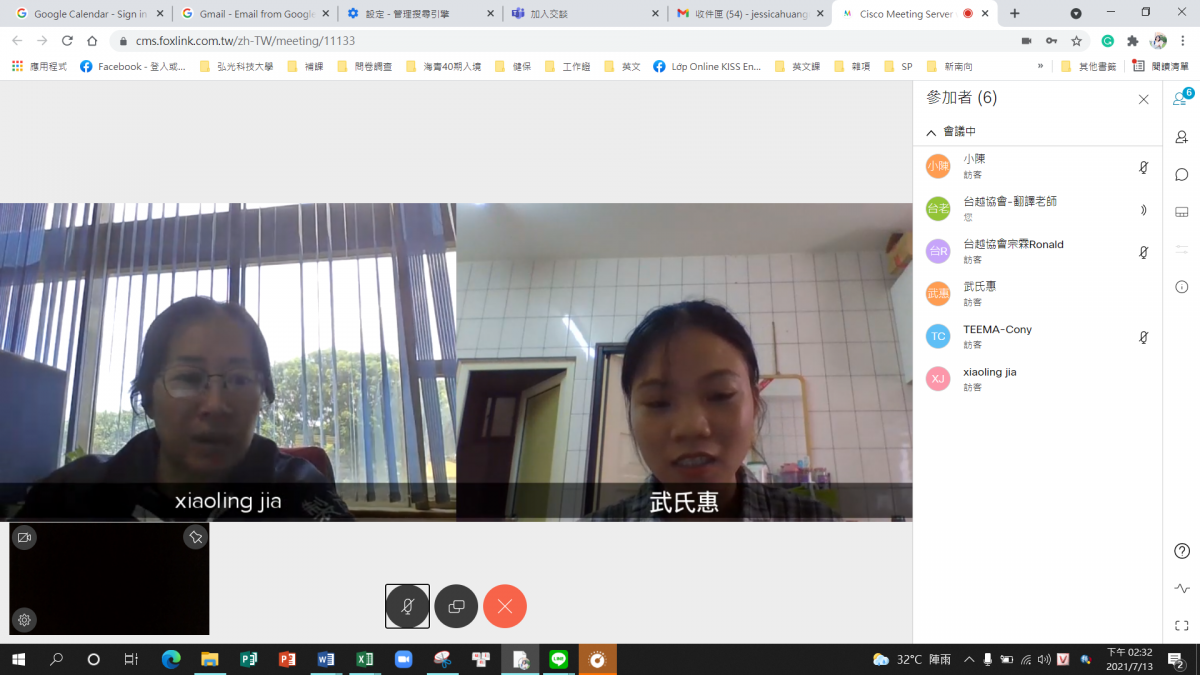
Task: Collapse the 會議中 participant section
Action: click(931, 132)
